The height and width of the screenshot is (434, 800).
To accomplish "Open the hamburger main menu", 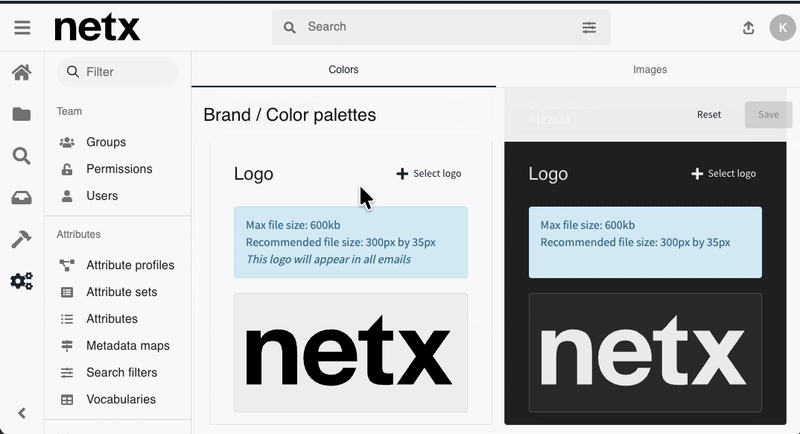I will (22, 28).
